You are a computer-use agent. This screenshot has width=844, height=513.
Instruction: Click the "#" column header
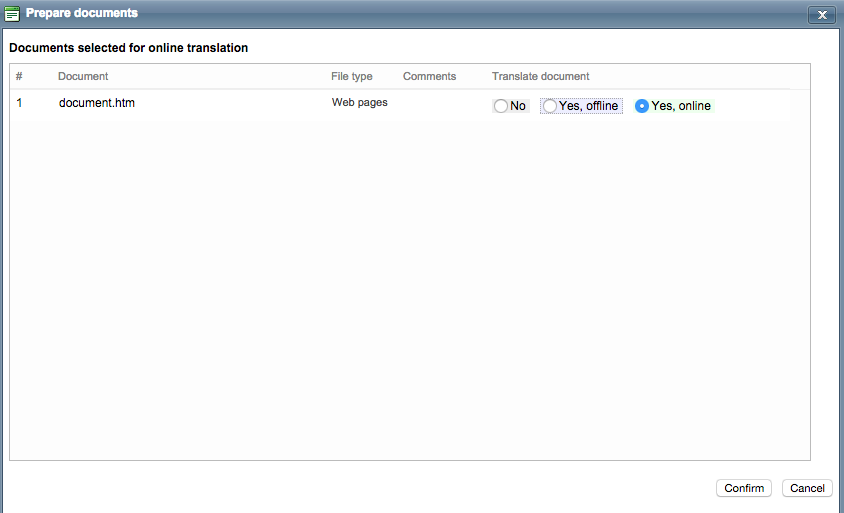19,76
